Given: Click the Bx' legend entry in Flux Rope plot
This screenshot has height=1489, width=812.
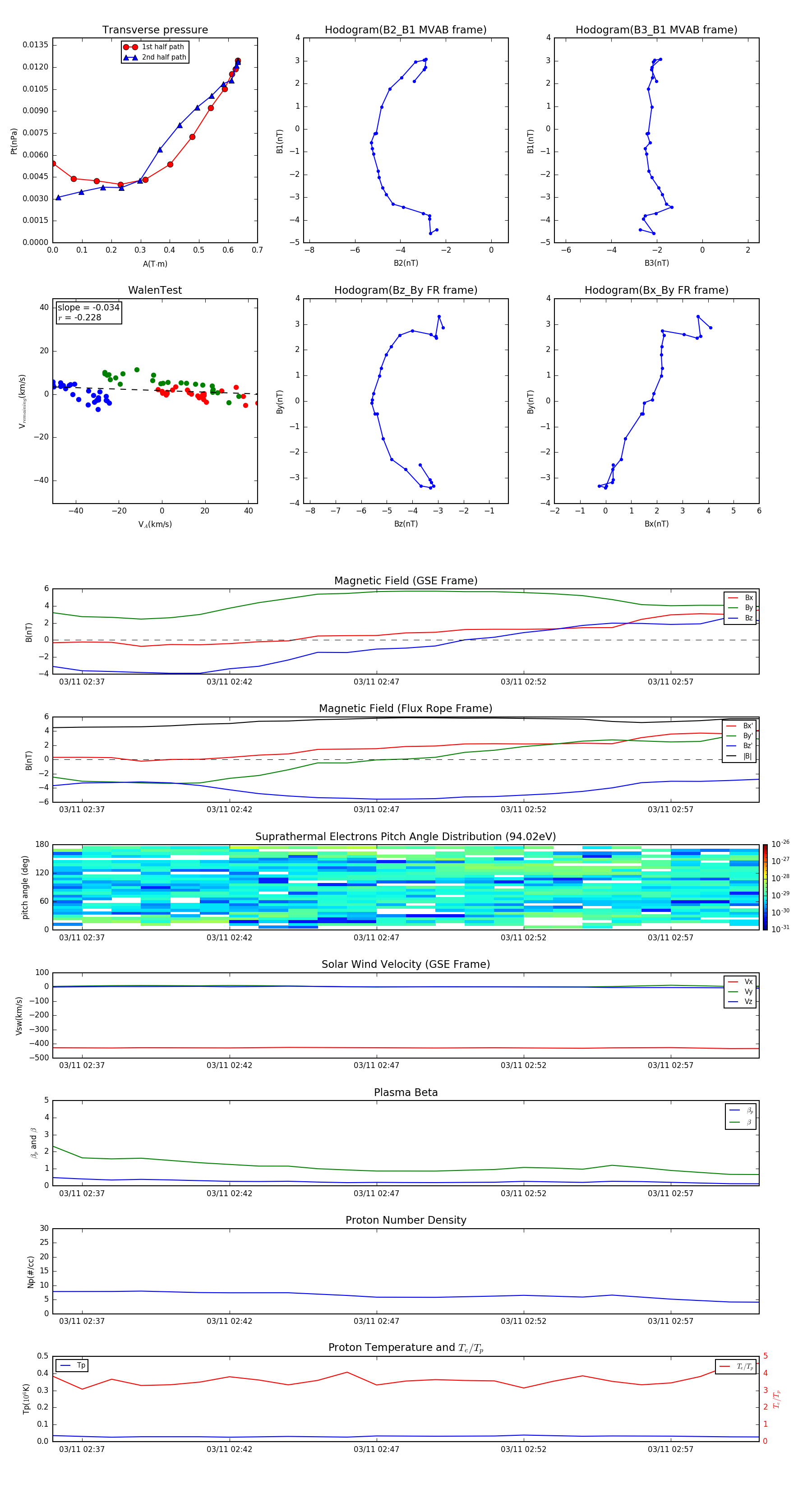Looking at the screenshot, I should tap(739, 726).
